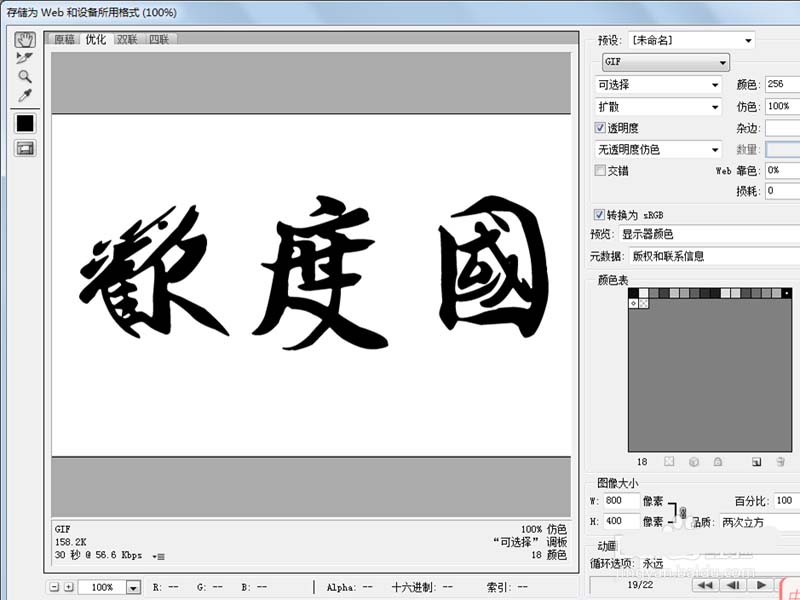Switch to the 四联 tab
This screenshot has width=800, height=600.
[x=159, y=39]
